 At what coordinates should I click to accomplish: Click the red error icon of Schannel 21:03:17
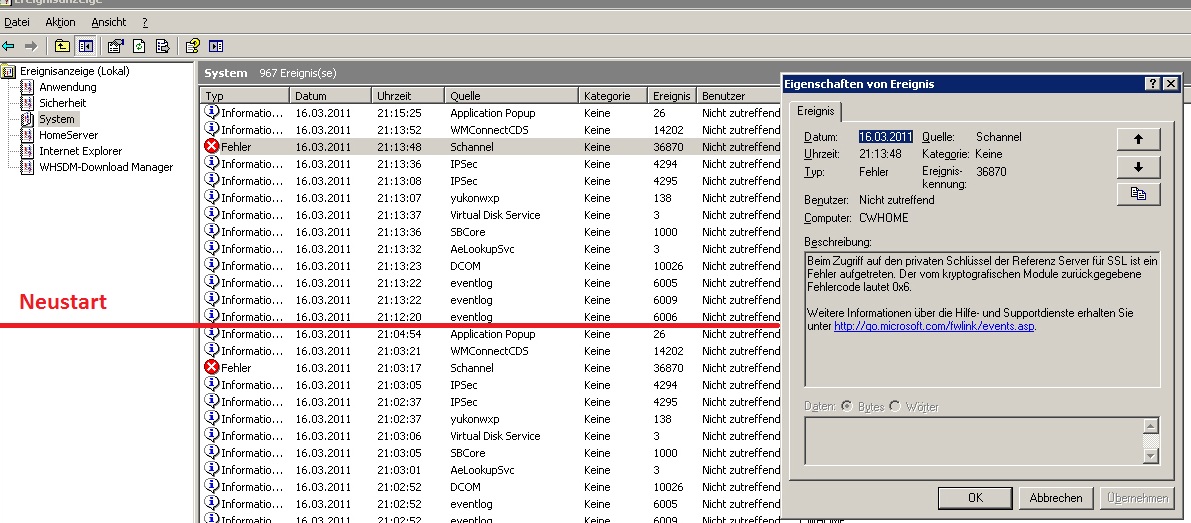coord(212,367)
